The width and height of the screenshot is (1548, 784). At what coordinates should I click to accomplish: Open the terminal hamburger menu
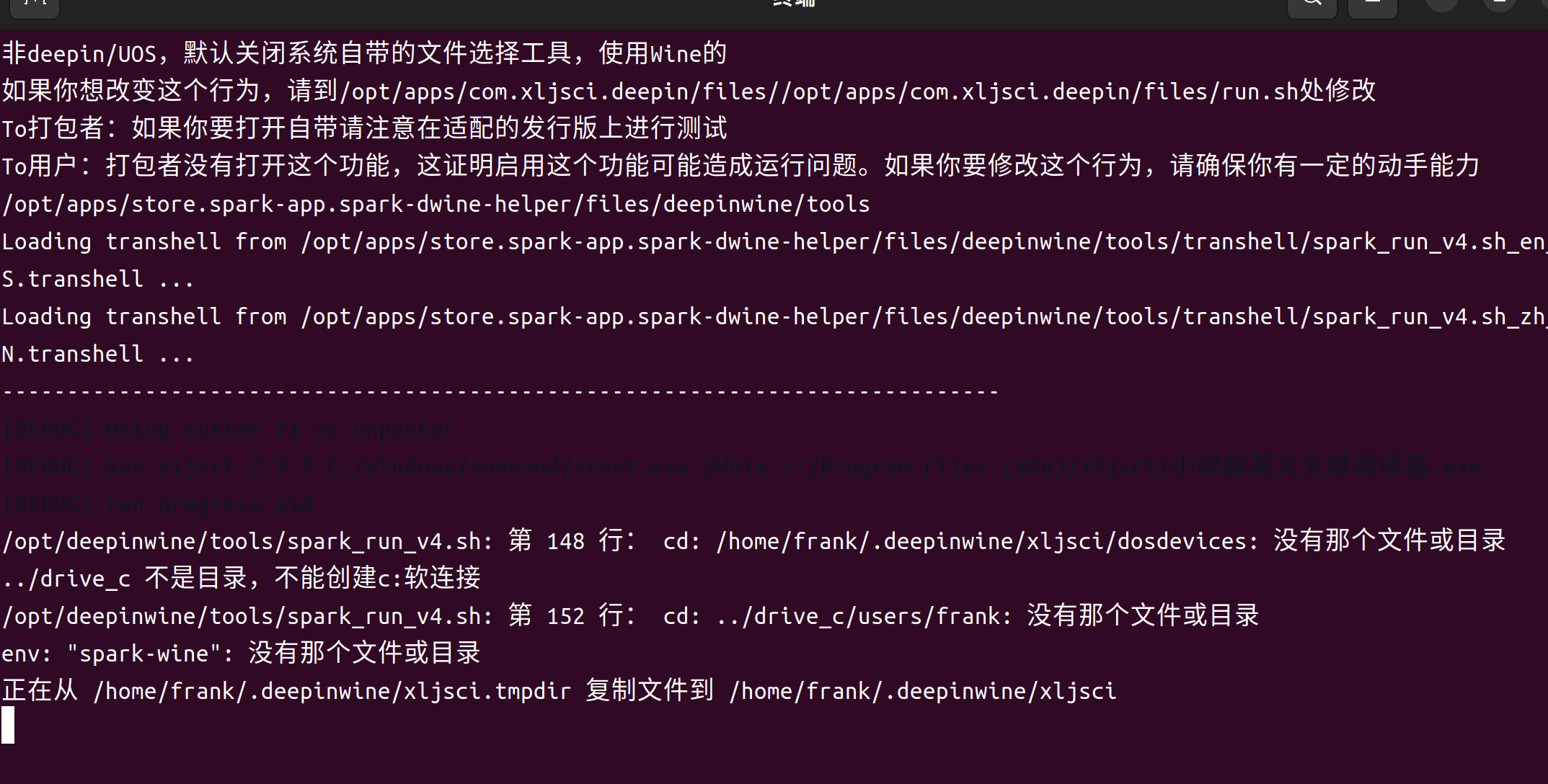(1373, 4)
